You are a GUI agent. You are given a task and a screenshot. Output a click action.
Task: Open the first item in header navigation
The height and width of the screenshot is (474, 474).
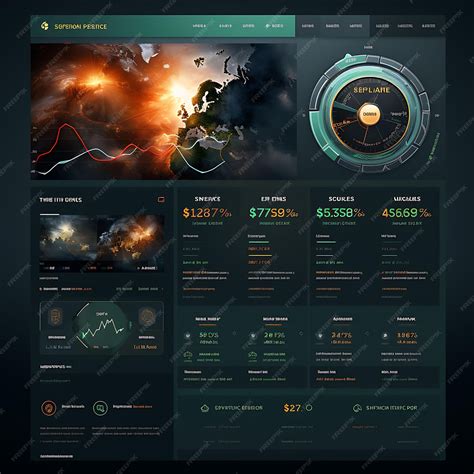coord(199,26)
